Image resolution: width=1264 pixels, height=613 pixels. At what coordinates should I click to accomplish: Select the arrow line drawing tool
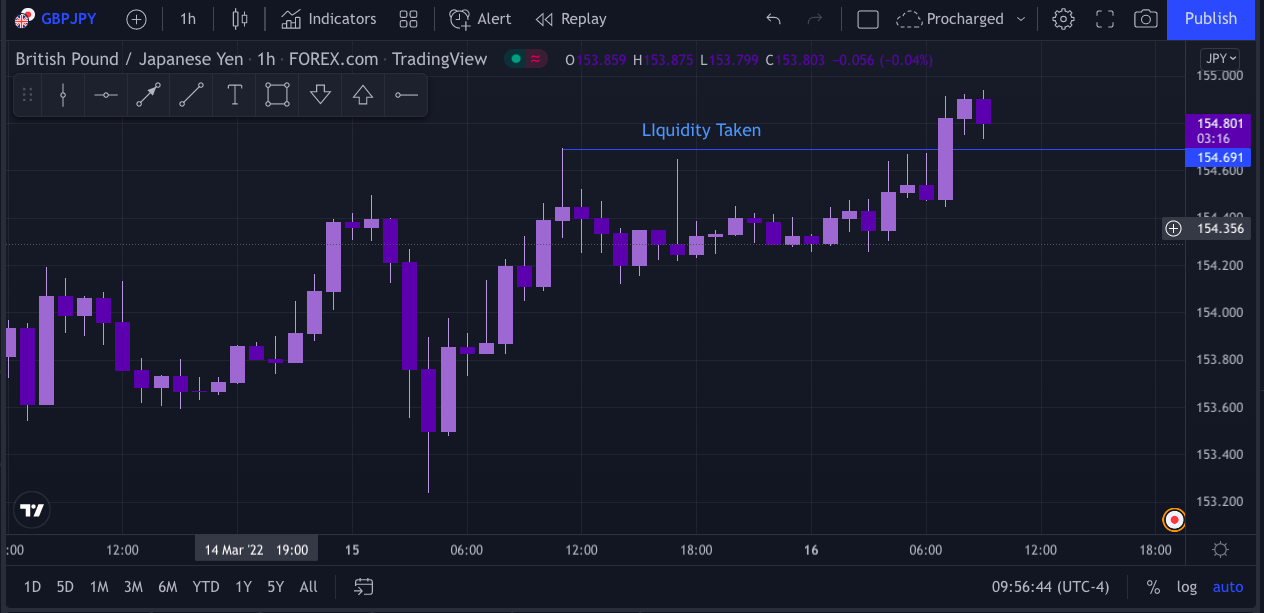(x=149, y=95)
